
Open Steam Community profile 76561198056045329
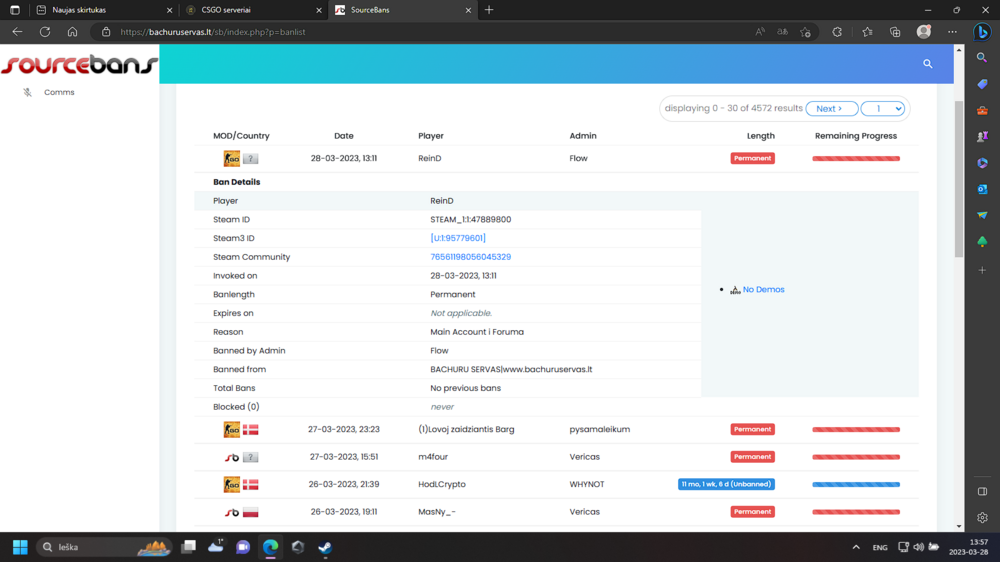click(x=470, y=257)
